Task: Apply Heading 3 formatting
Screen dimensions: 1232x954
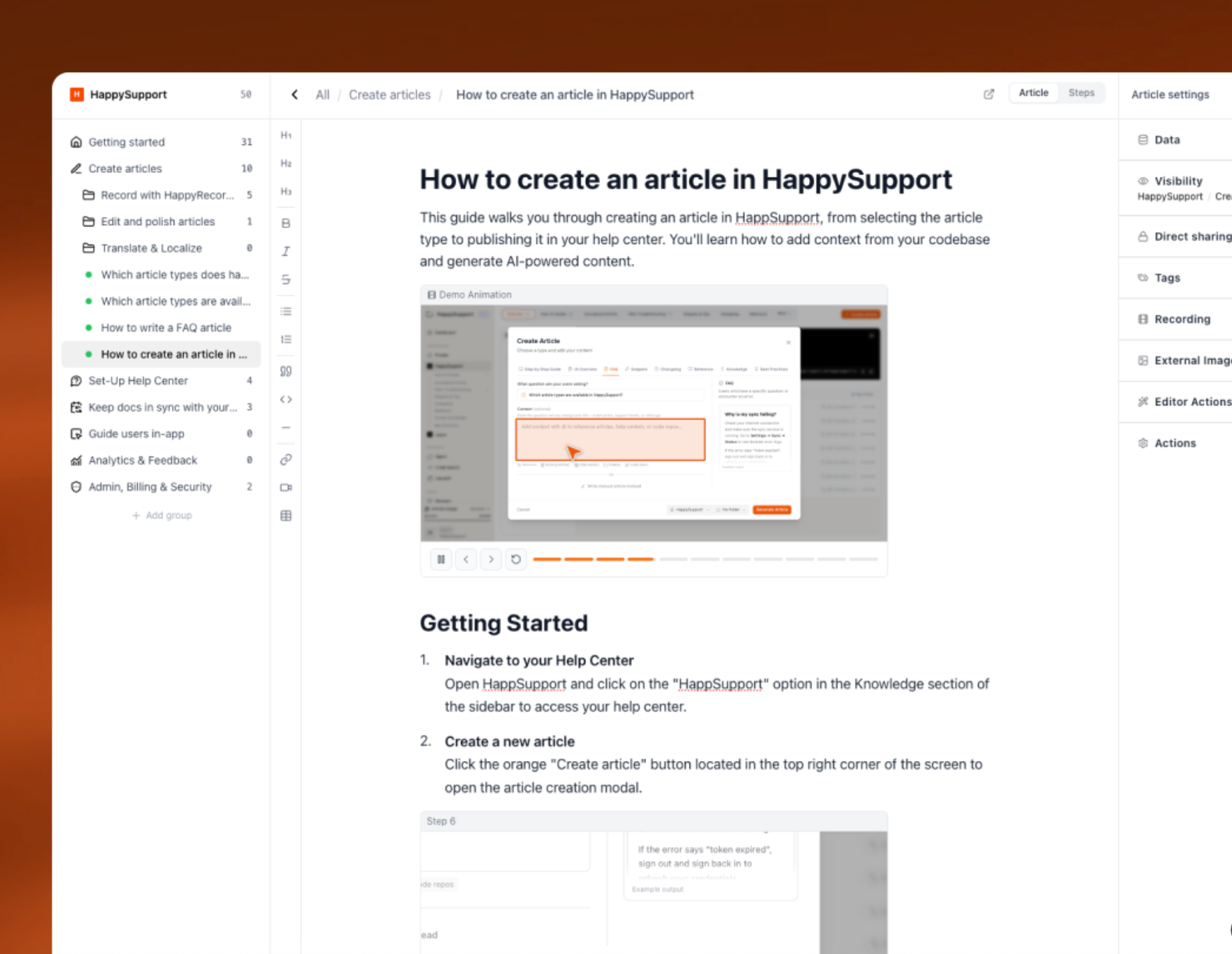Action: click(286, 192)
